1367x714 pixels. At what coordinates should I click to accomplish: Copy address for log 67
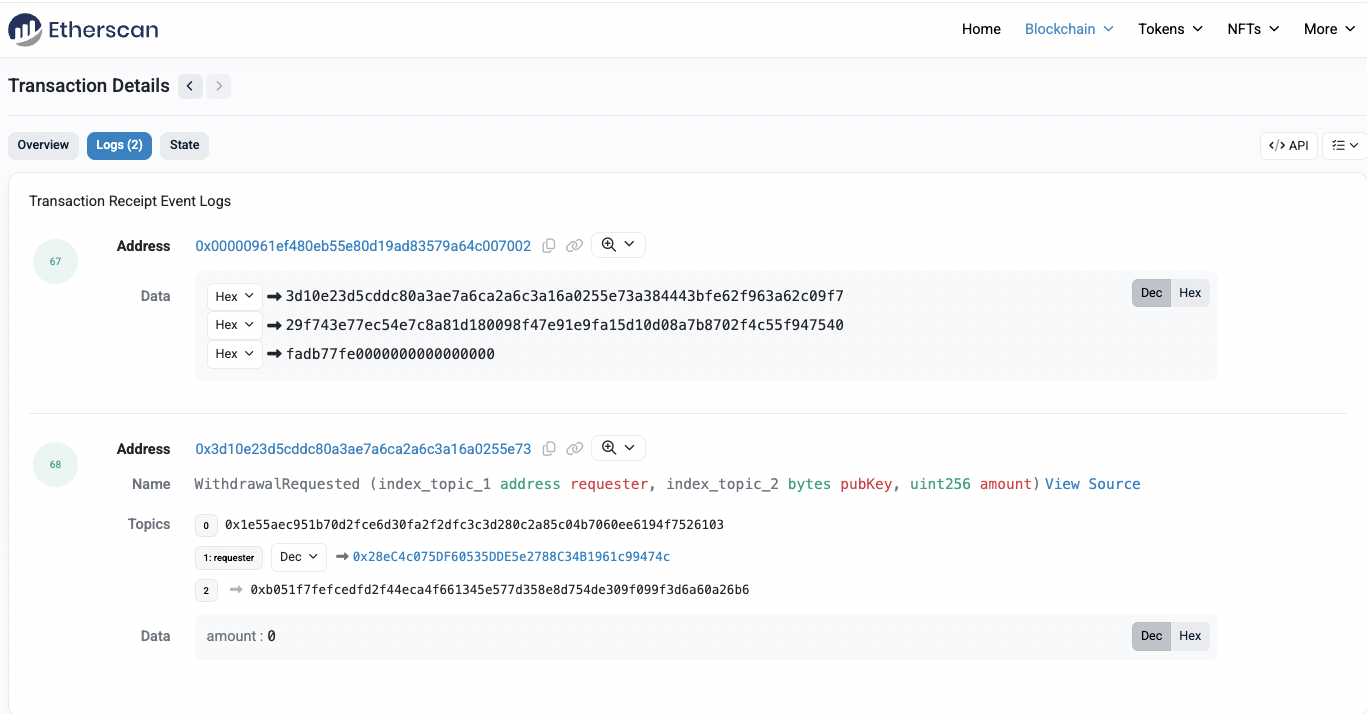549,246
